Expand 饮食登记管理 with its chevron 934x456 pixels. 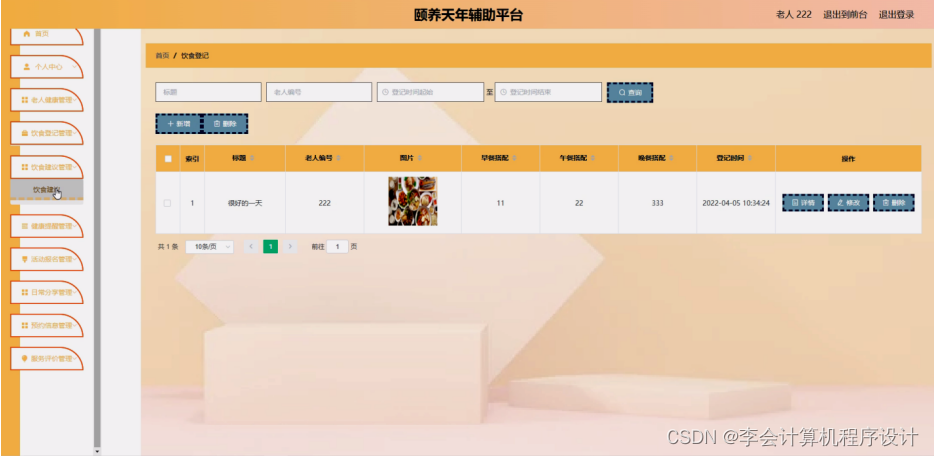click(74, 133)
